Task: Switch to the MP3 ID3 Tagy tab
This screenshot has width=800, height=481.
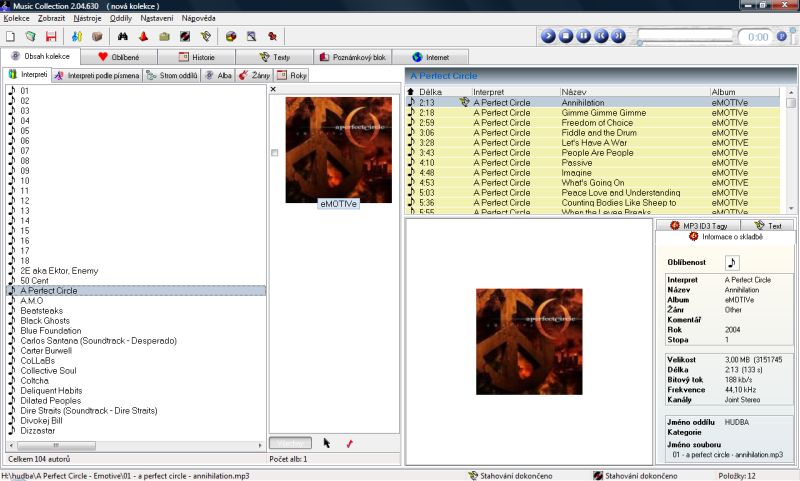Action: tap(698, 225)
